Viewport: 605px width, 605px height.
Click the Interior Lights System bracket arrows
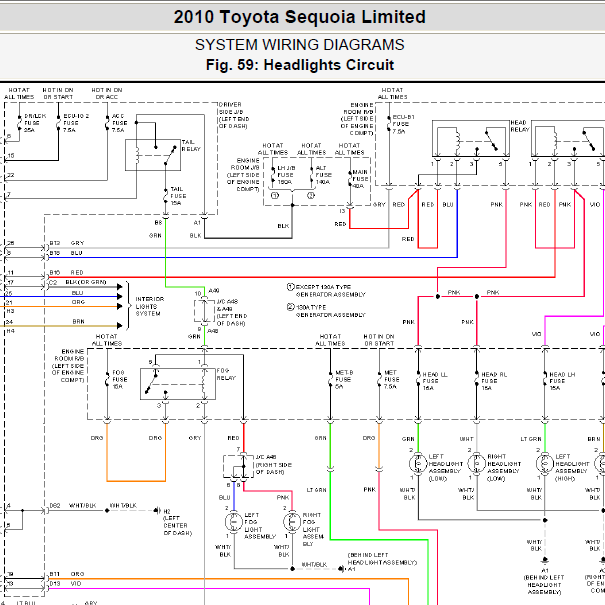point(124,306)
